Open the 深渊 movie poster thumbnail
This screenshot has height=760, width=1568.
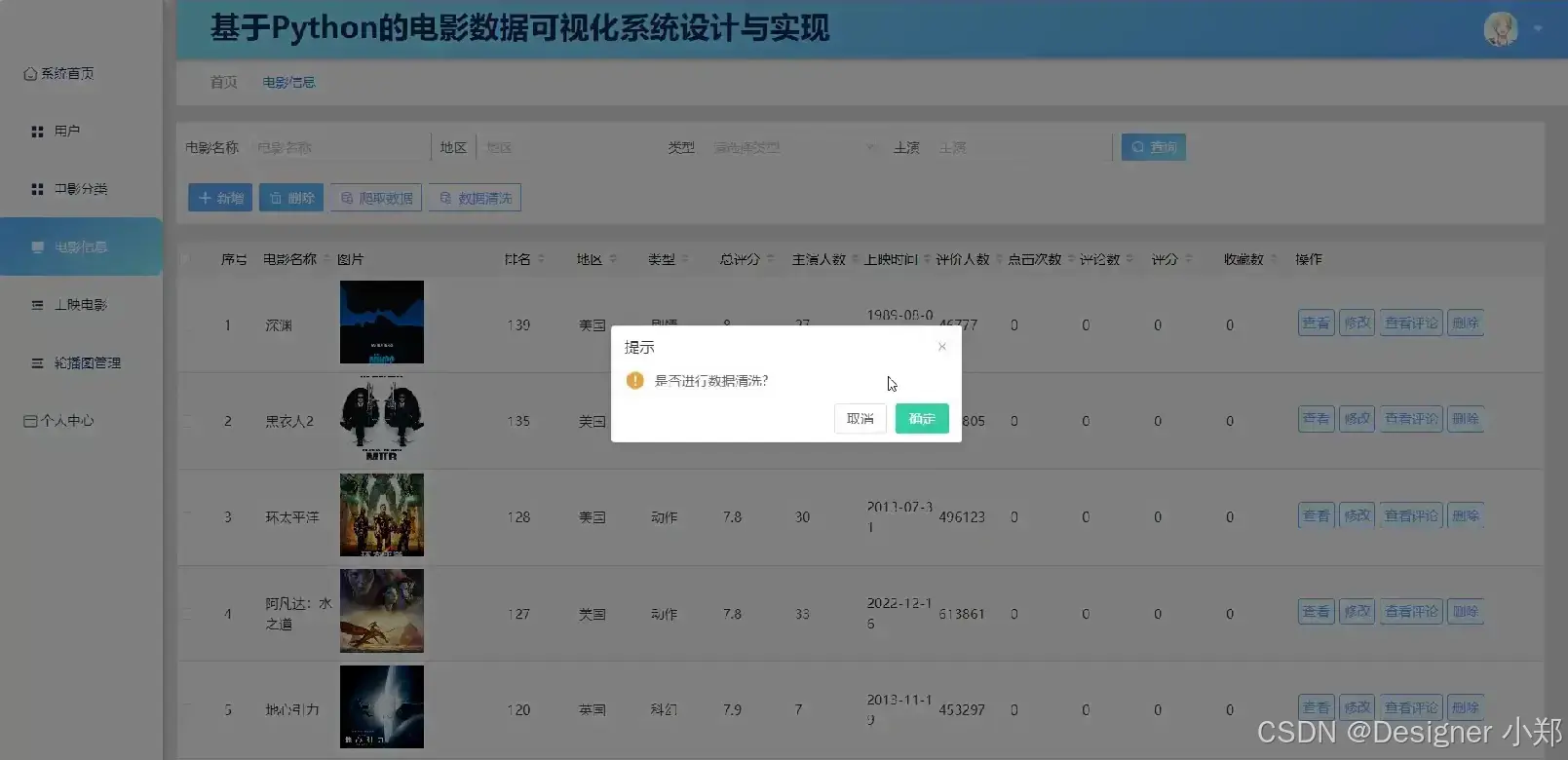(x=382, y=323)
